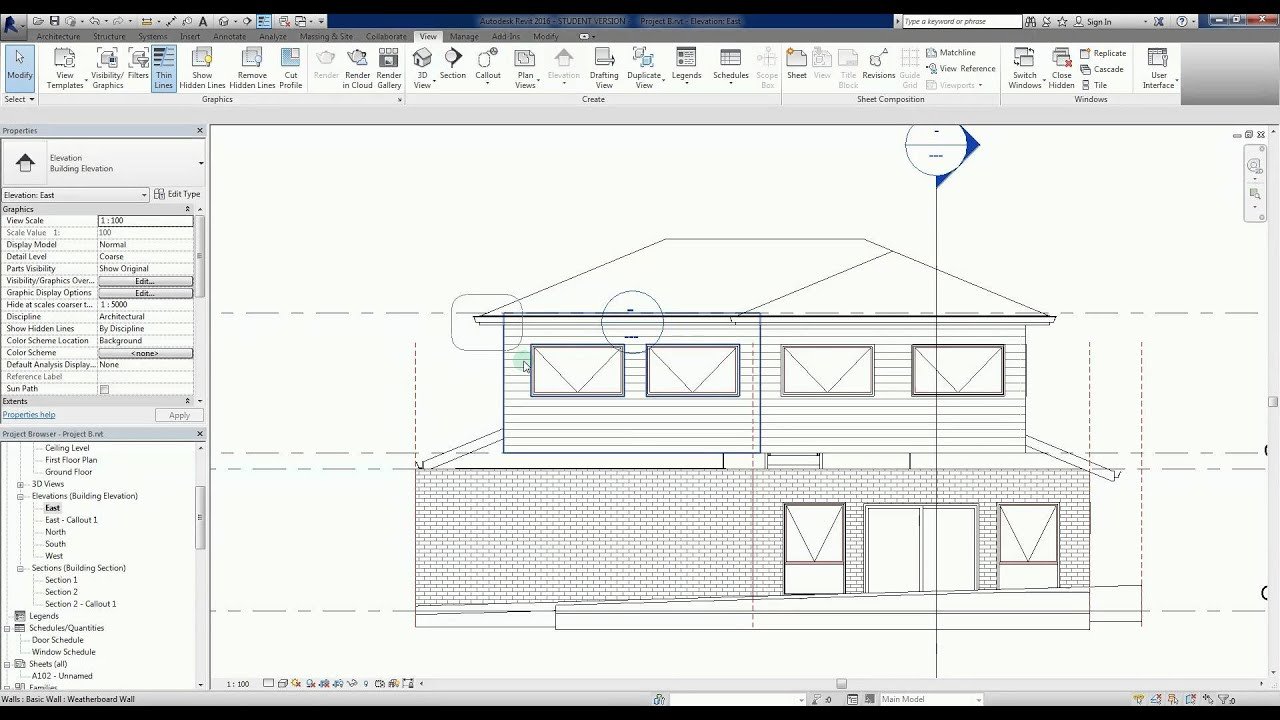Collapse the Sections (Building Section) tree node
Viewport: 1280px width, 720px height.
20,568
